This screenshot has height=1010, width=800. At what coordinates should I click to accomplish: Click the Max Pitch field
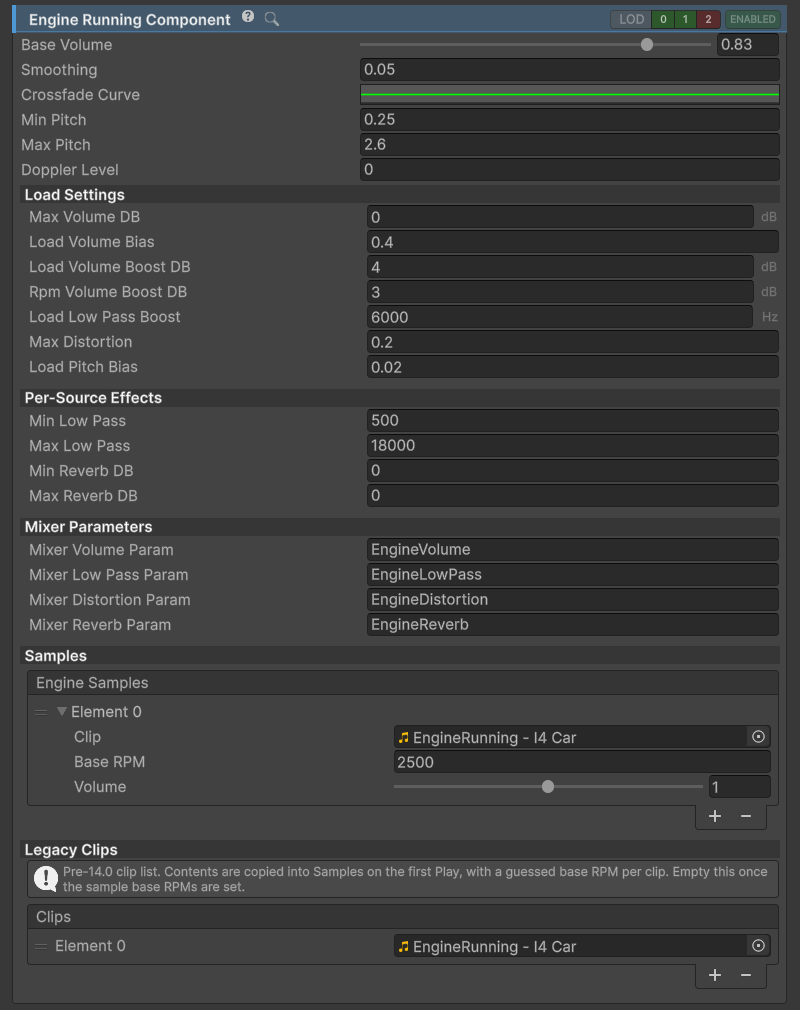coord(569,144)
